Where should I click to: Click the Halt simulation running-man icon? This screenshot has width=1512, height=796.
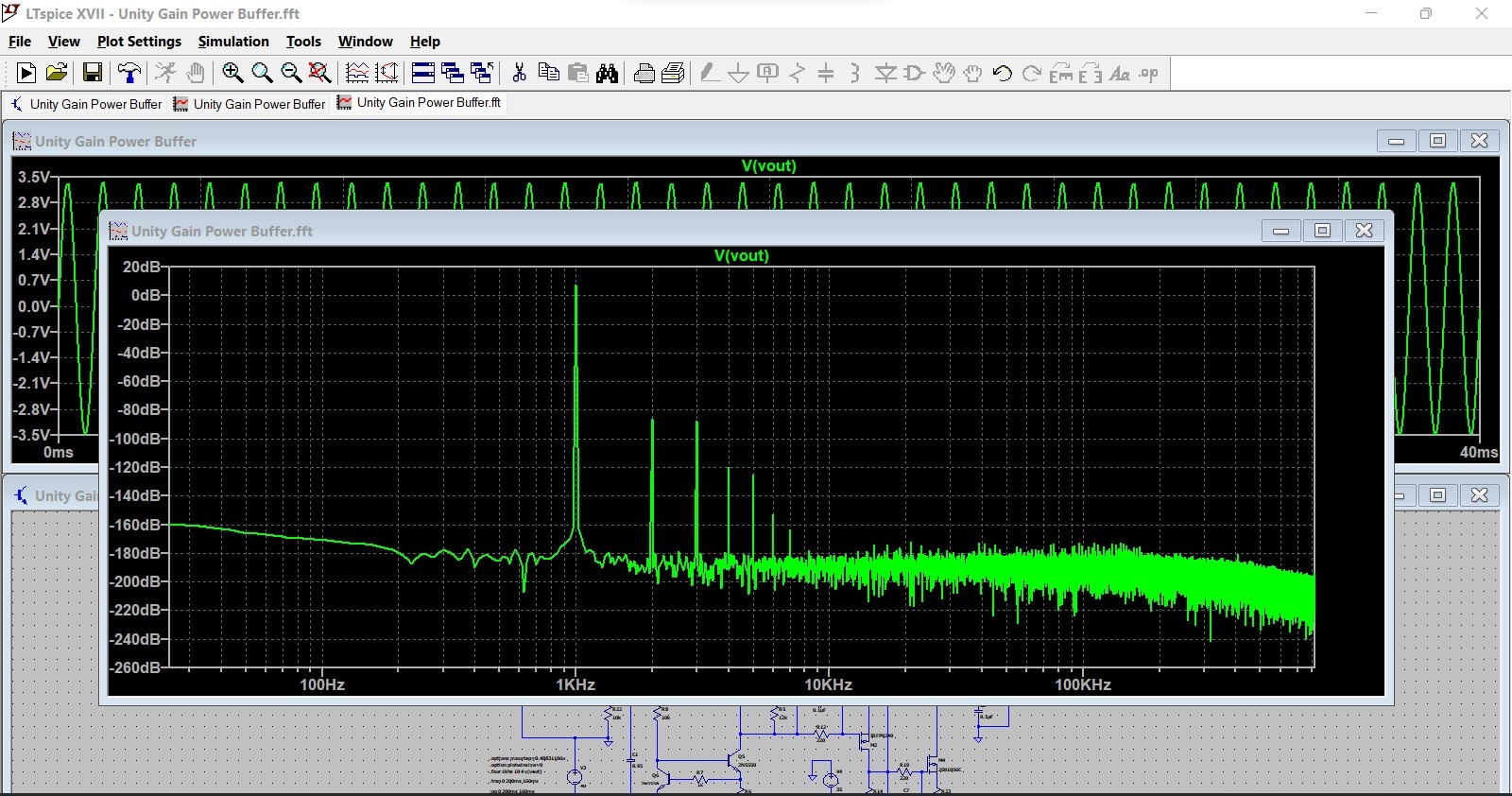click(165, 73)
